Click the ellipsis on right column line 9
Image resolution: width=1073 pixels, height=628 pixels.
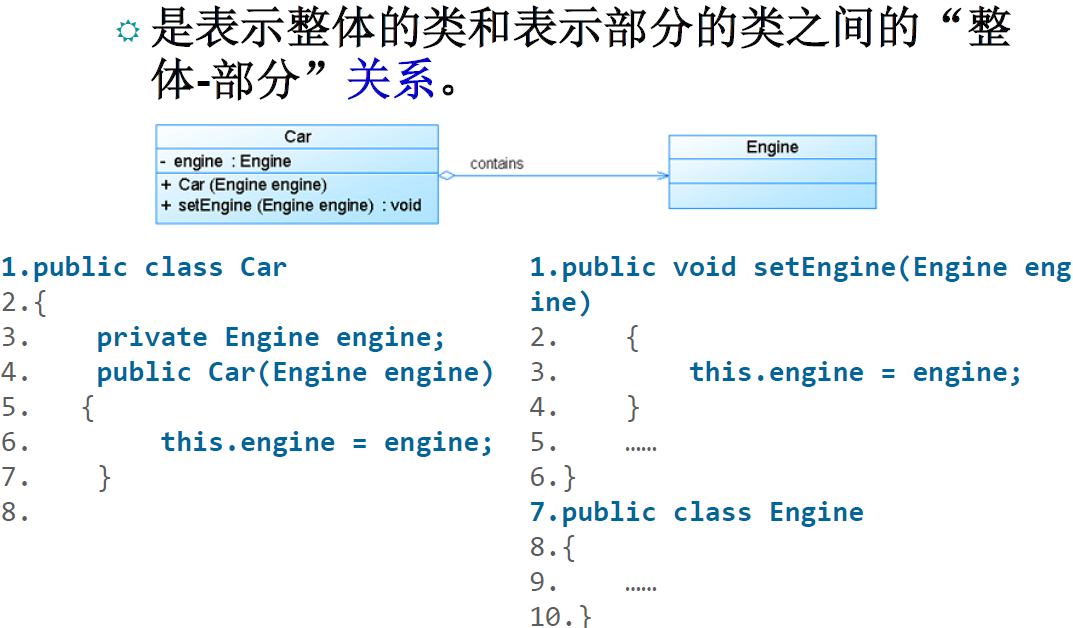pyautogui.click(x=641, y=588)
